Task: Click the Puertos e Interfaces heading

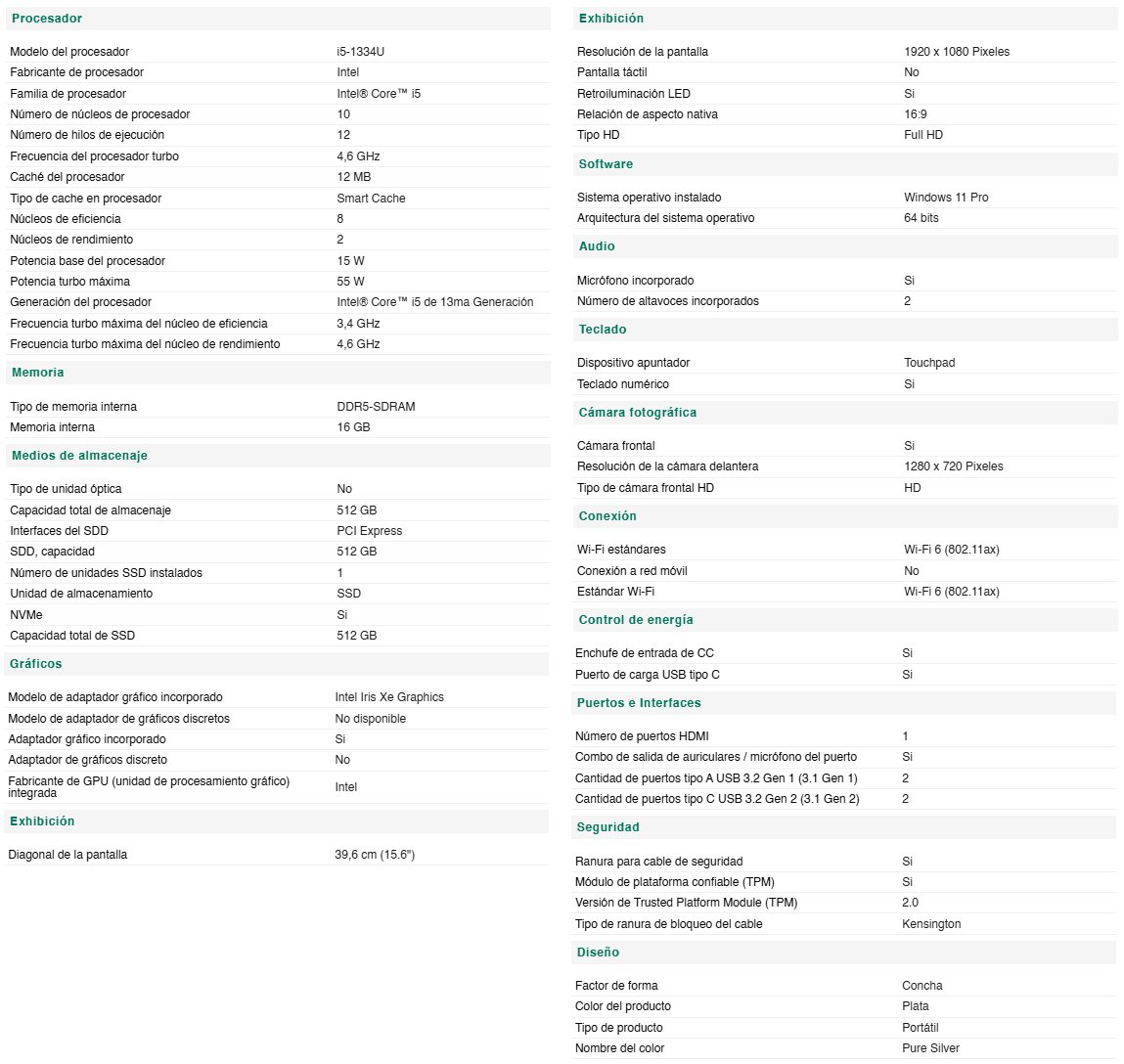Action: click(639, 703)
